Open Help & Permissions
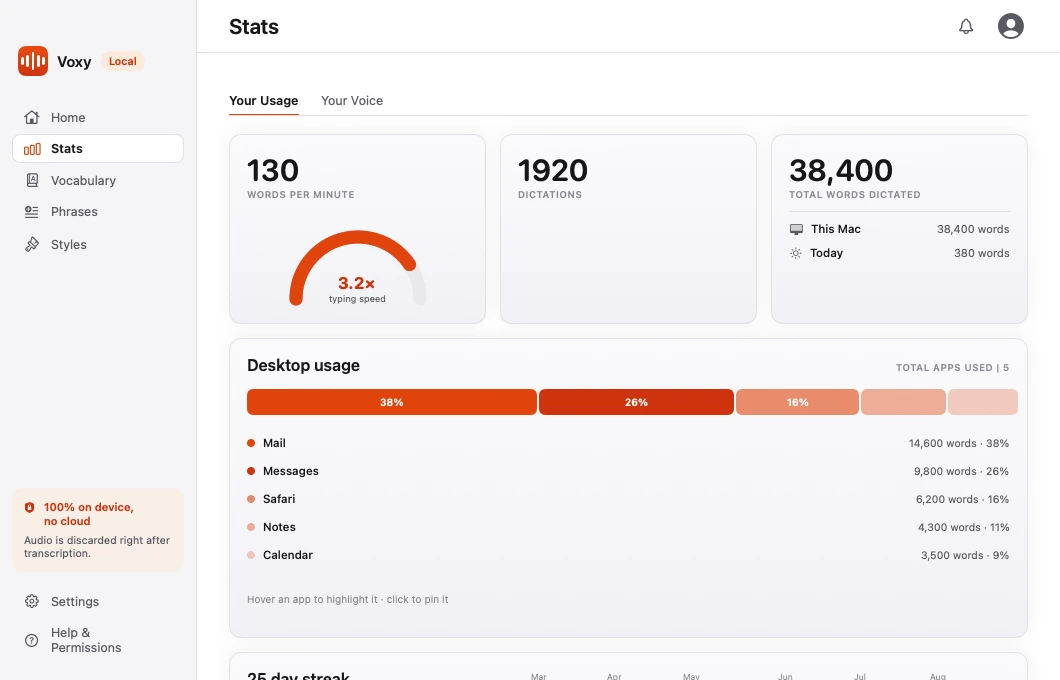1060x680 pixels. (98, 640)
